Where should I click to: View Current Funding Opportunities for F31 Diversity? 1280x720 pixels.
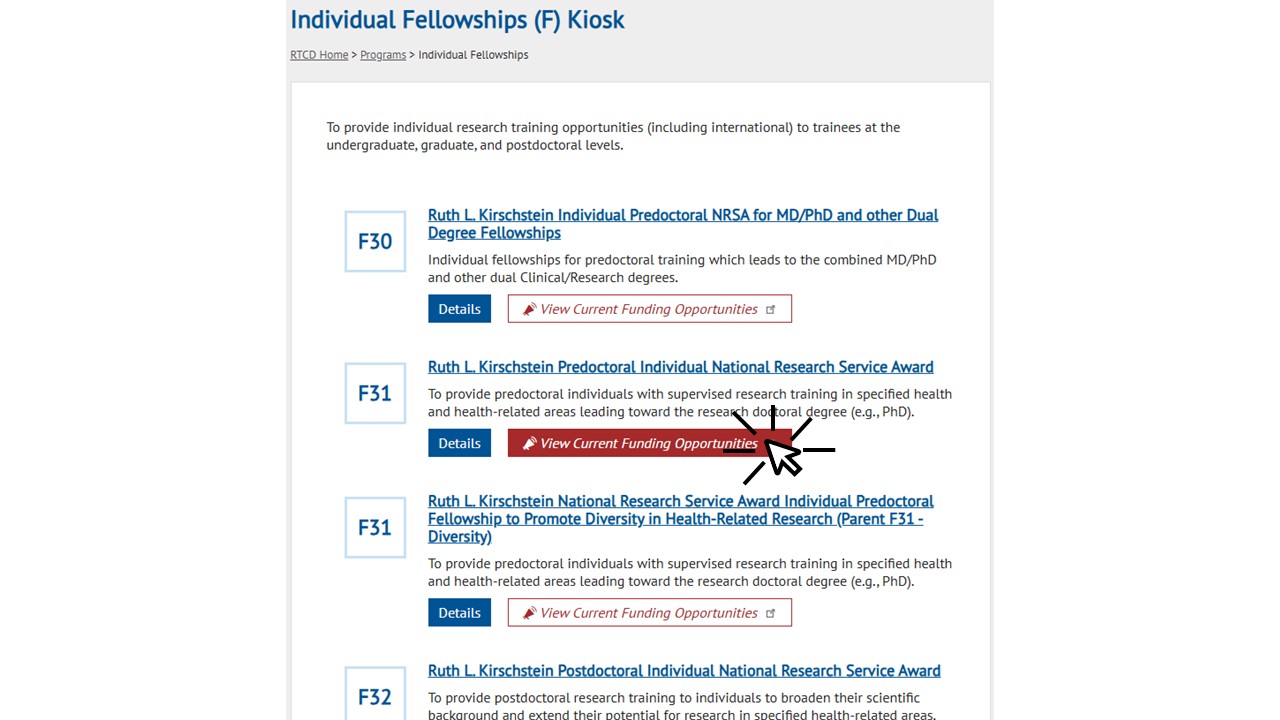tap(650, 613)
